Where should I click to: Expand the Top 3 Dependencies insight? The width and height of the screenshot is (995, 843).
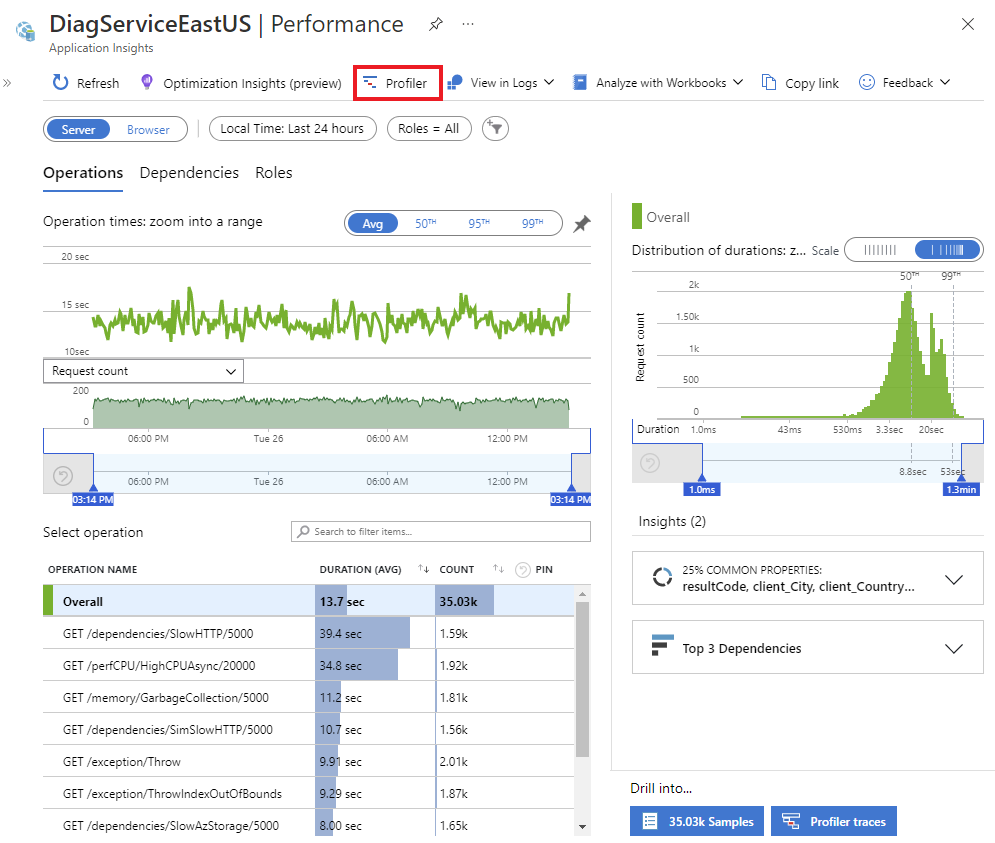coord(807,647)
